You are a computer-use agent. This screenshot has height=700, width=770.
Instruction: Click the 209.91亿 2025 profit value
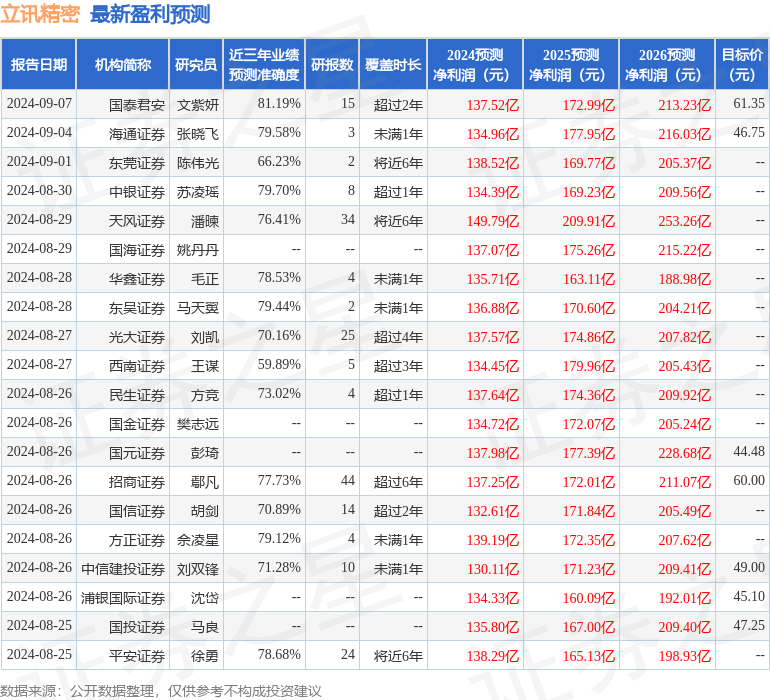click(588, 221)
